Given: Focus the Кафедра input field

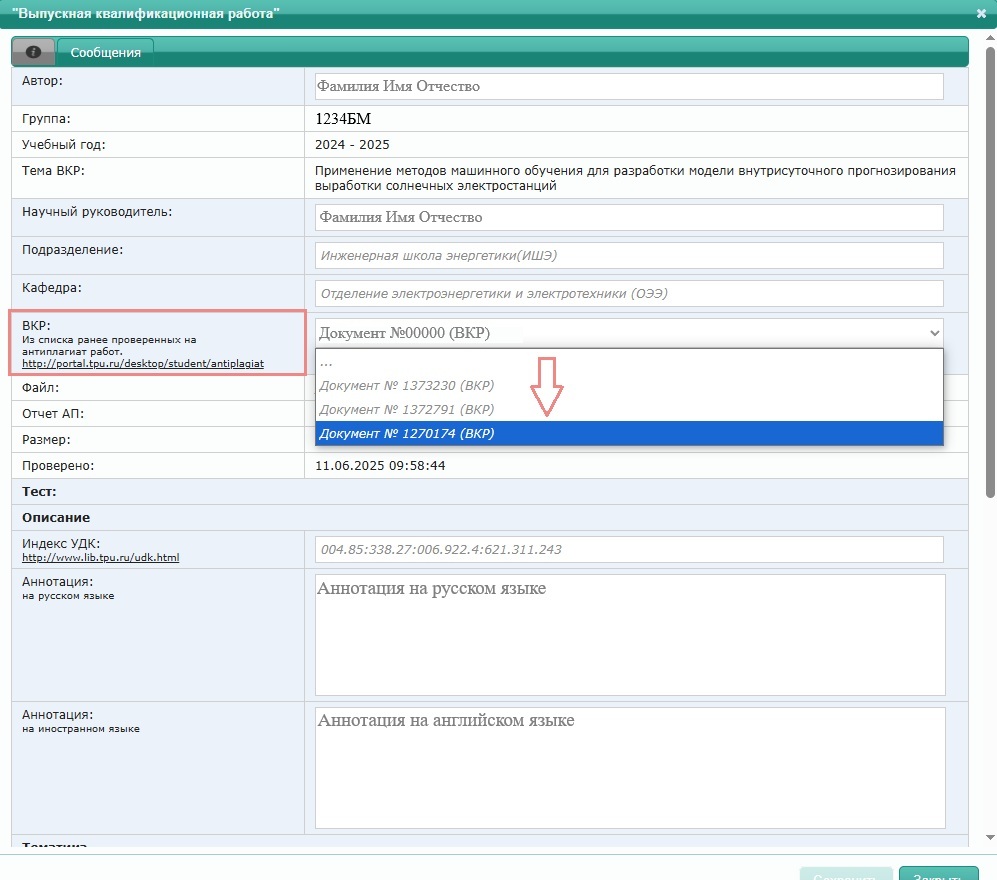Looking at the screenshot, I should point(629,294).
